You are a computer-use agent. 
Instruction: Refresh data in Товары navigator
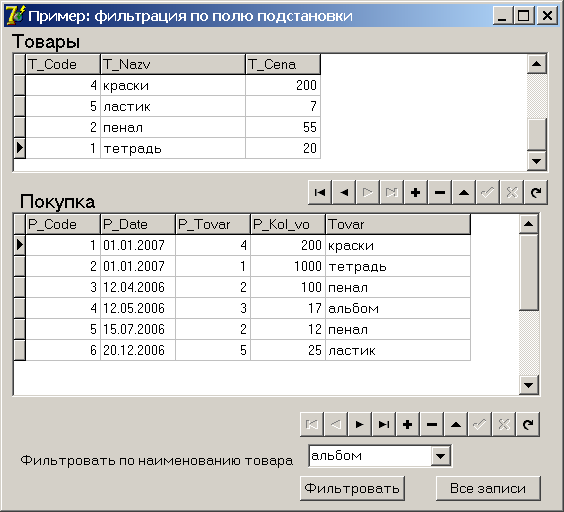coord(536,193)
